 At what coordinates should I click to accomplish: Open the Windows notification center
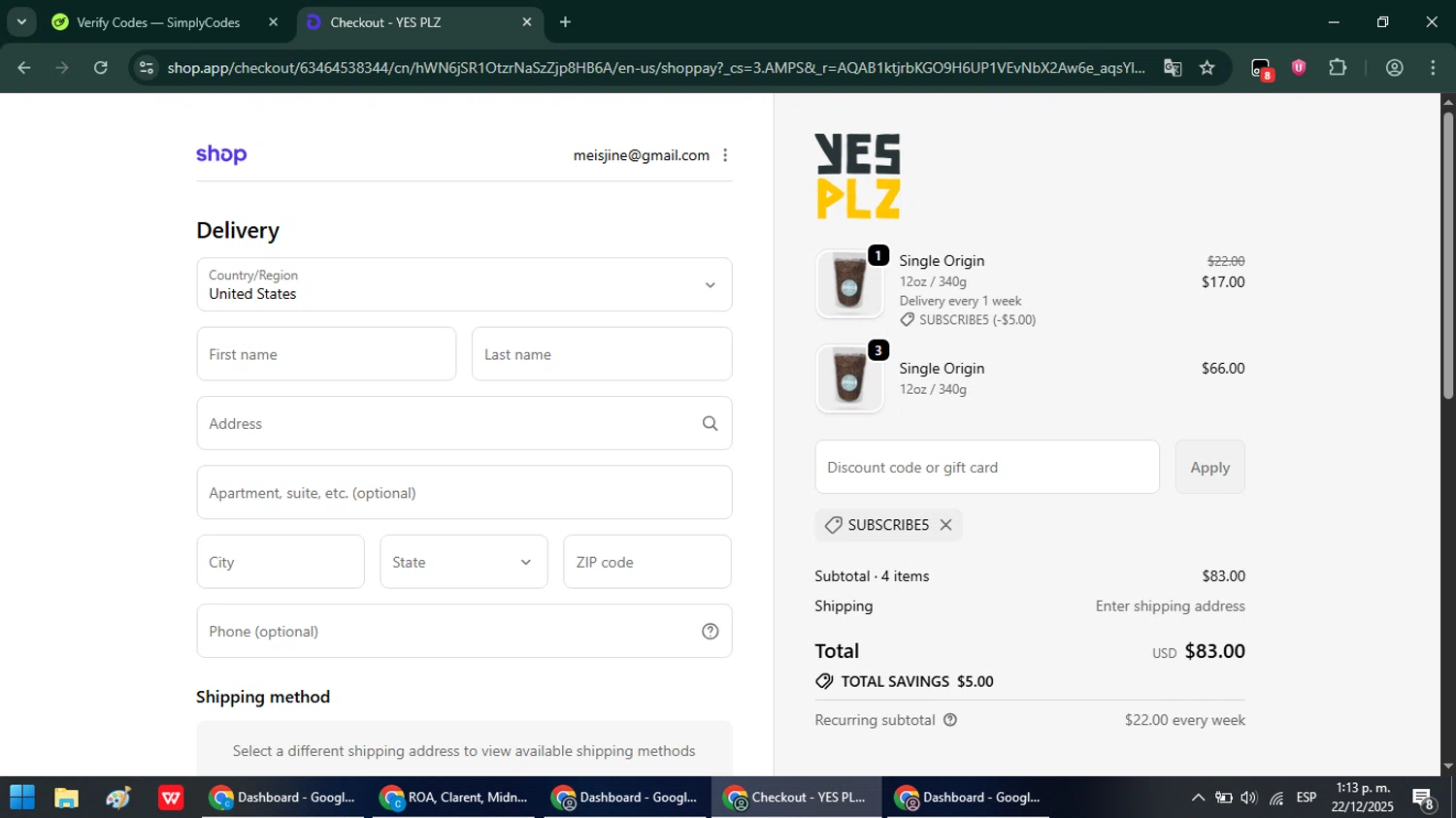1425,799
